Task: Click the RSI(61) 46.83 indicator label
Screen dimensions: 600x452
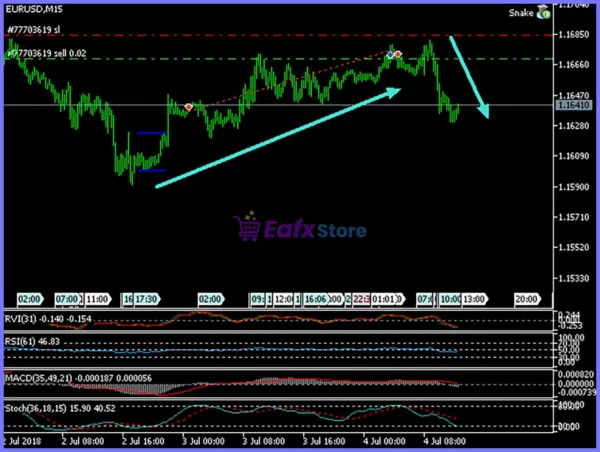Action: tap(33, 341)
